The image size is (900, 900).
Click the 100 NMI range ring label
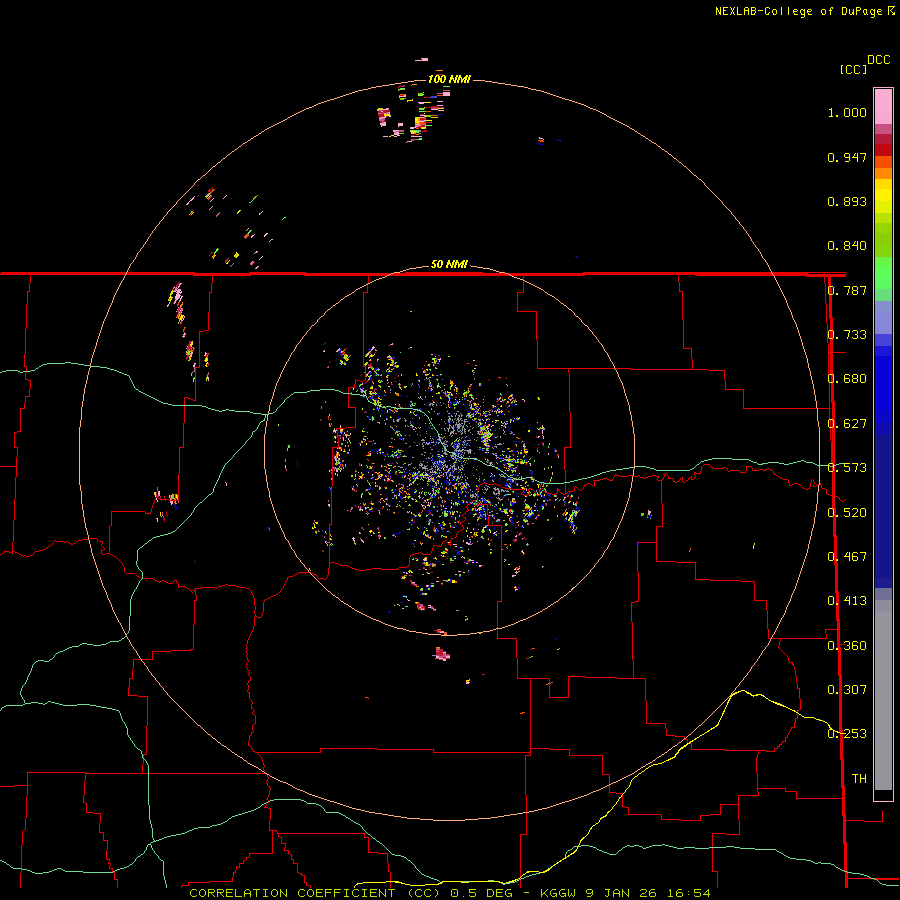[449, 79]
